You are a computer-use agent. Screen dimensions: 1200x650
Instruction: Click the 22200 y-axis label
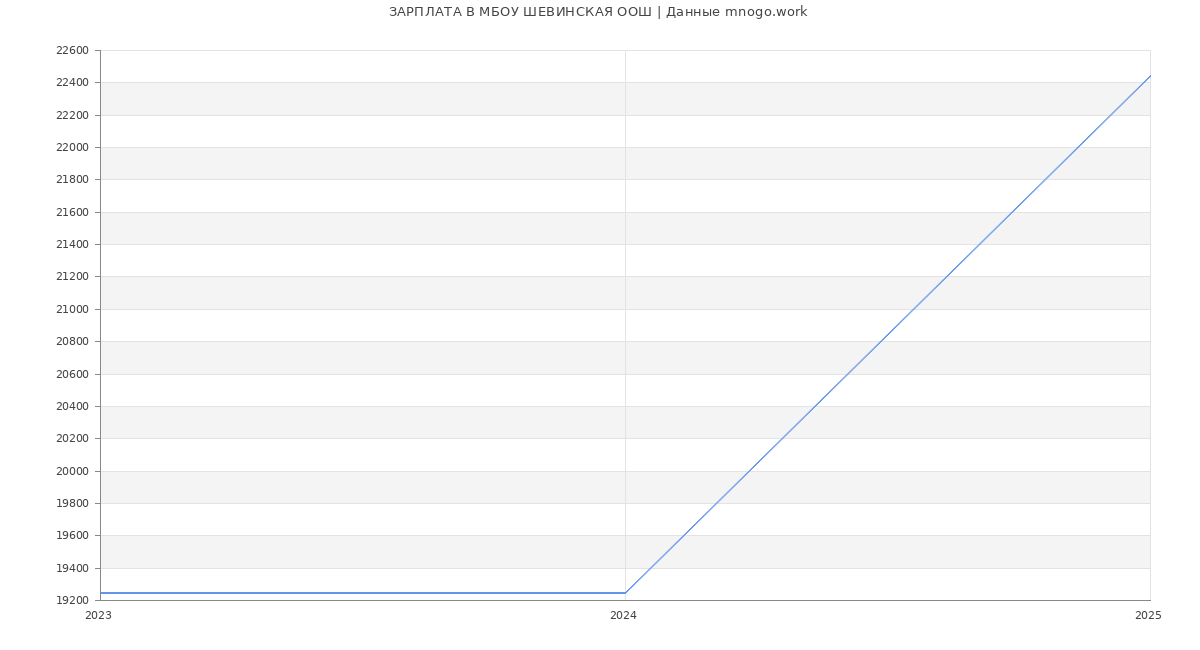tap(72, 115)
